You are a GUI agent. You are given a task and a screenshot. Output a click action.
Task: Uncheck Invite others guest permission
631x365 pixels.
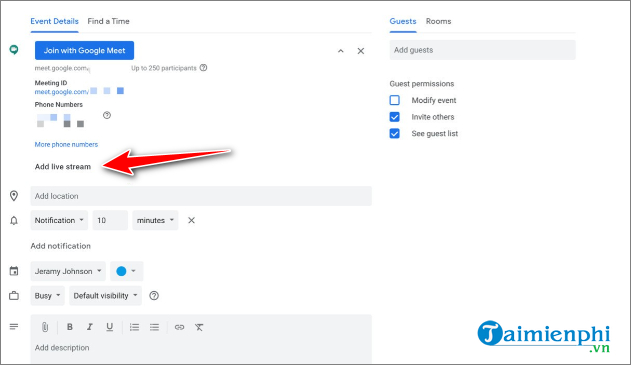point(395,117)
